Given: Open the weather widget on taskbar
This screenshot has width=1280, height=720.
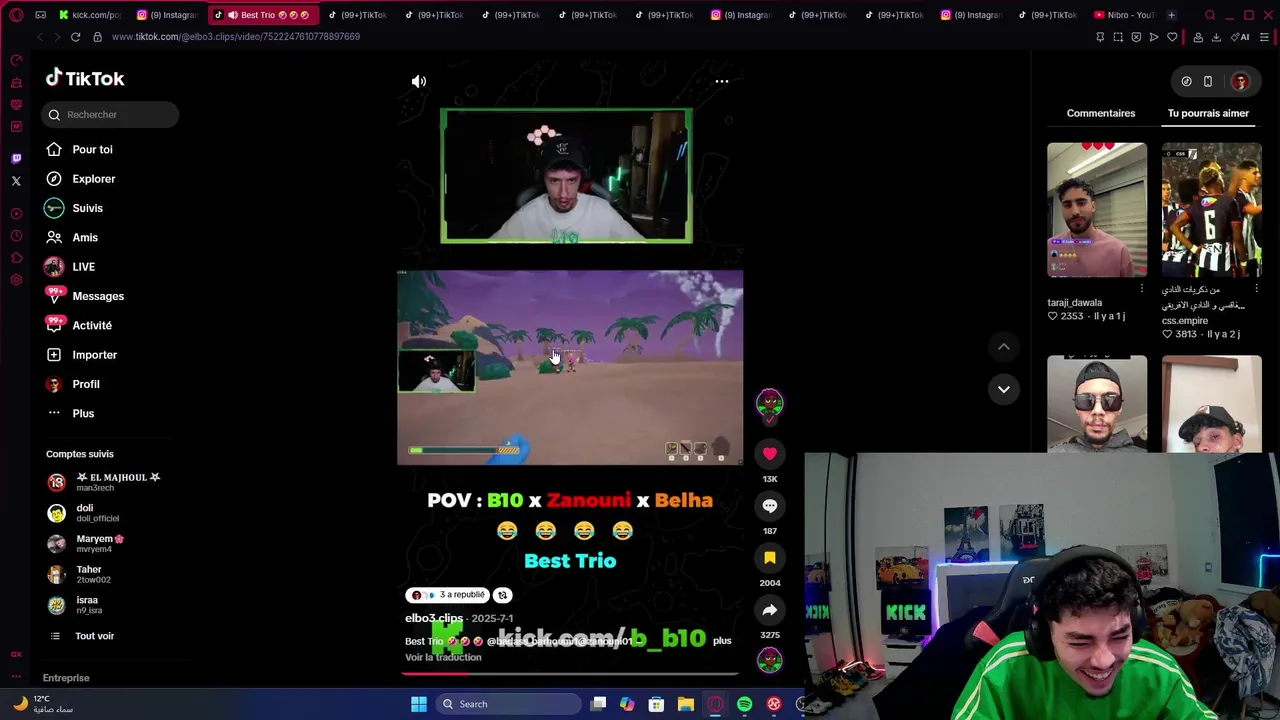Looking at the screenshot, I should point(45,704).
